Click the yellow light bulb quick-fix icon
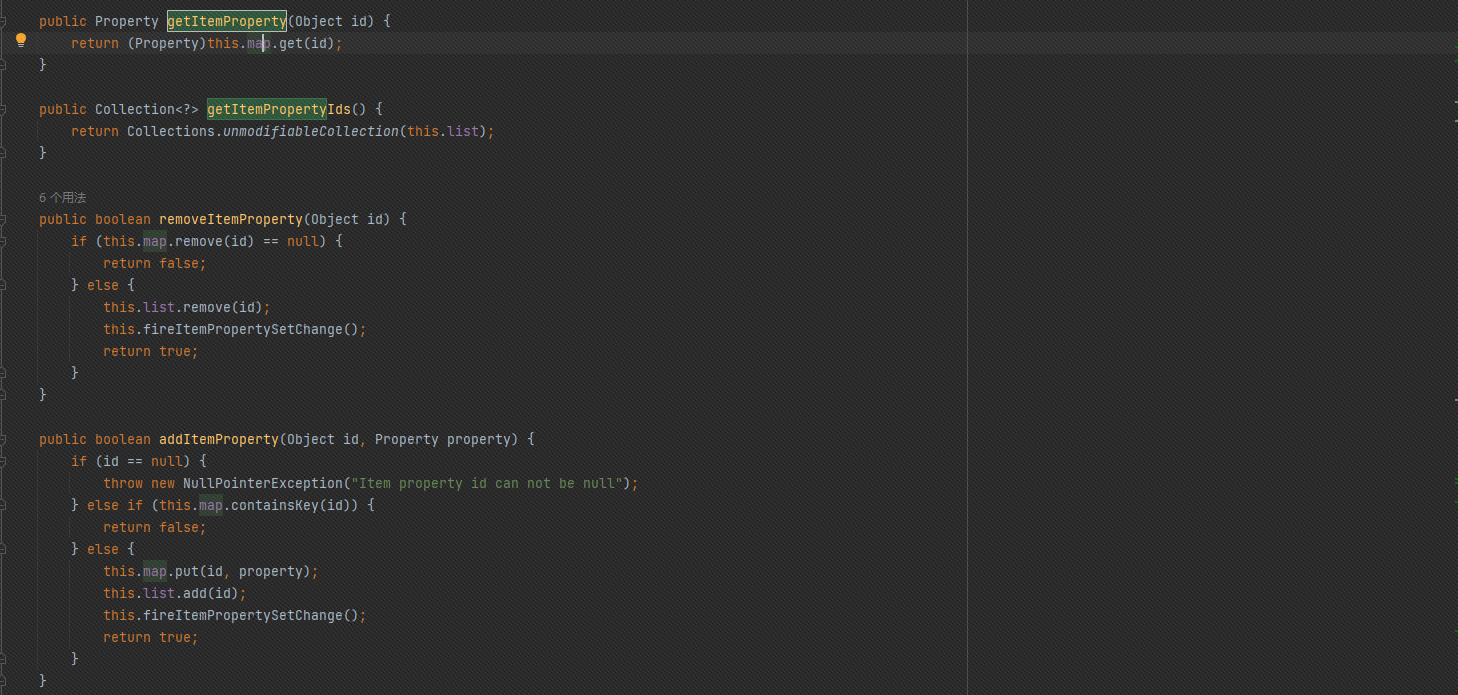 pos(20,41)
